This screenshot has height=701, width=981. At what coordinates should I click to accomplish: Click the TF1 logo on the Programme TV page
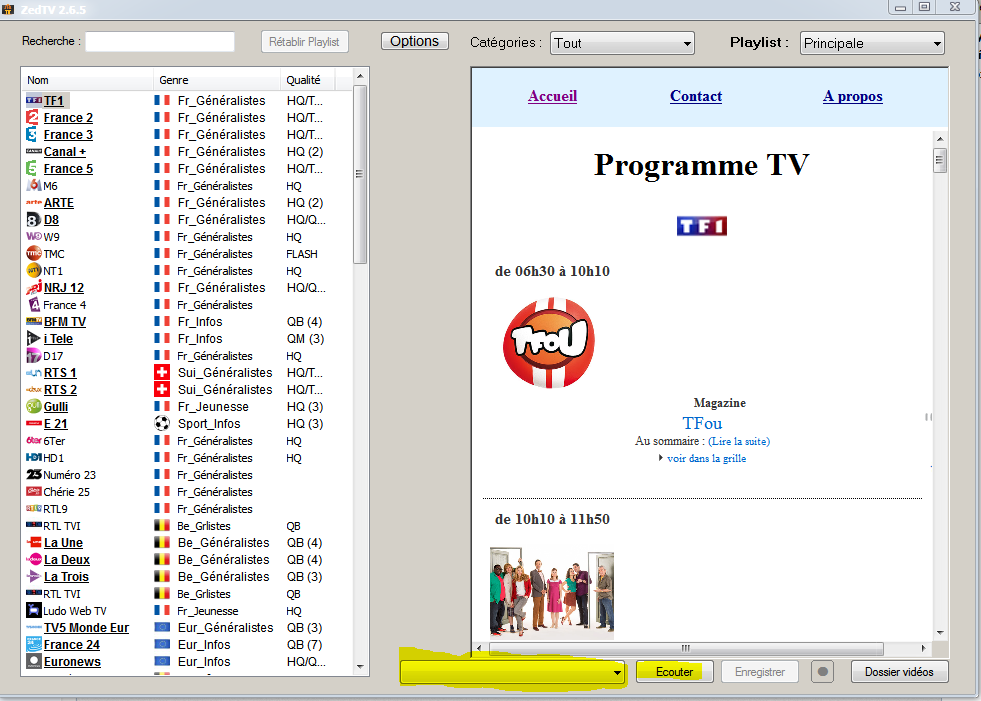701,226
